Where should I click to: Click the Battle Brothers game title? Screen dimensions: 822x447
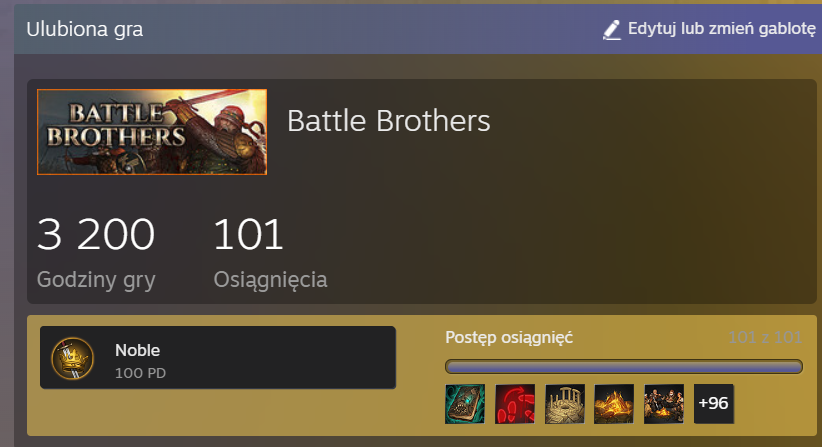(388, 121)
